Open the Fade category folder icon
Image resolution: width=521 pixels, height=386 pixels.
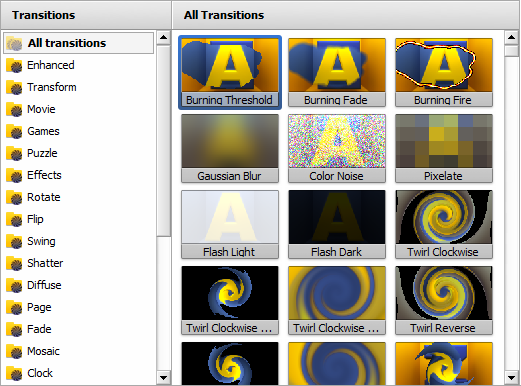[x=14, y=329]
